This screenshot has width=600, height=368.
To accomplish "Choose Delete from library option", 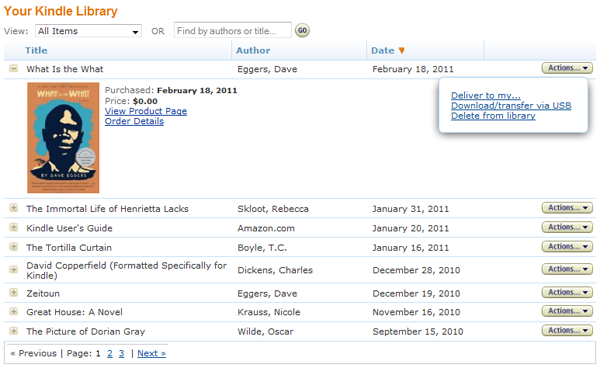I will click(493, 116).
